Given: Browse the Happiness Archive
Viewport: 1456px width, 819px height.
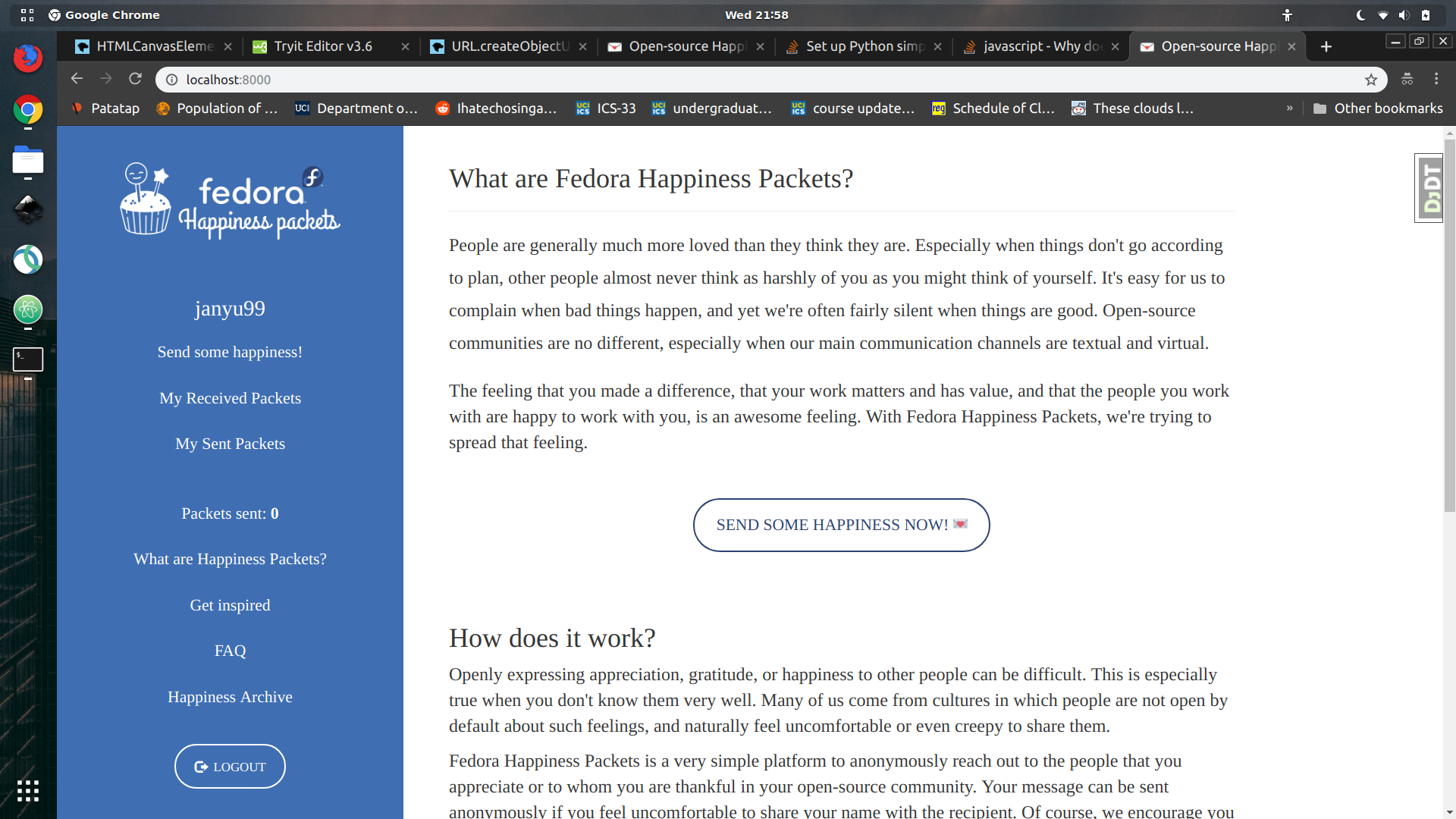Looking at the screenshot, I should click(x=230, y=697).
